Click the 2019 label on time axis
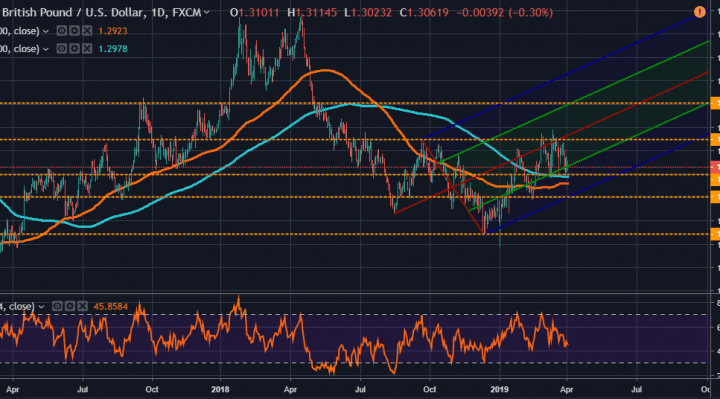Screen dimensions: 720x399 [500, 389]
